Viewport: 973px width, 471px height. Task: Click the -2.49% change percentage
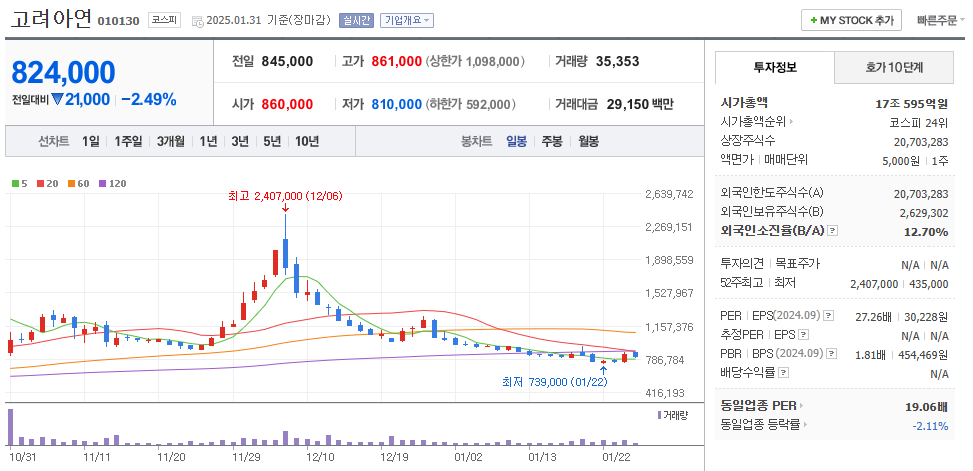149,100
